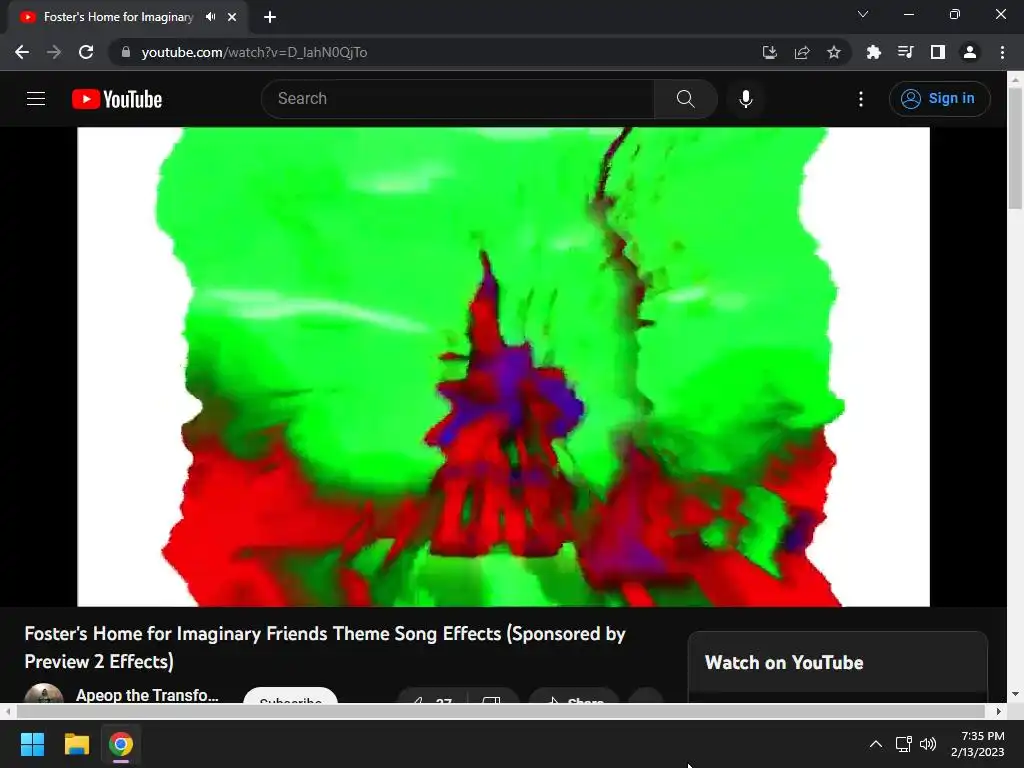Open the tab search chevron

click(863, 14)
